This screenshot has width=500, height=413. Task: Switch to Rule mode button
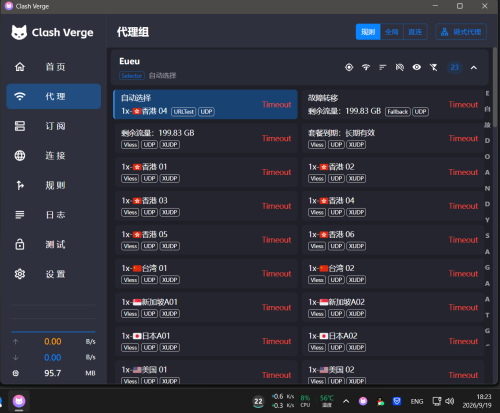[368, 32]
